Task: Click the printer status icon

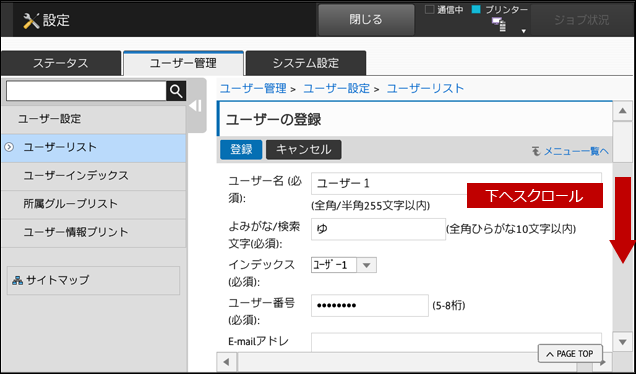Action: pyautogui.click(x=499, y=24)
